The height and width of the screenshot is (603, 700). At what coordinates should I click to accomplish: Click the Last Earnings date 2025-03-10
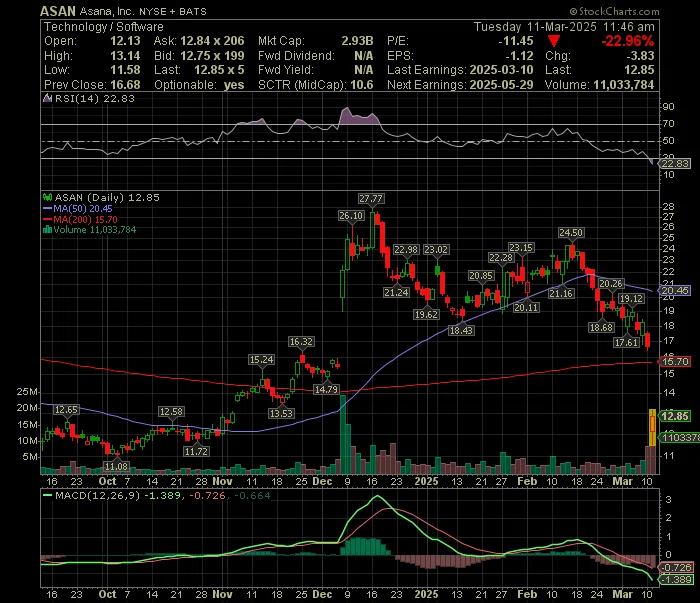coord(501,70)
